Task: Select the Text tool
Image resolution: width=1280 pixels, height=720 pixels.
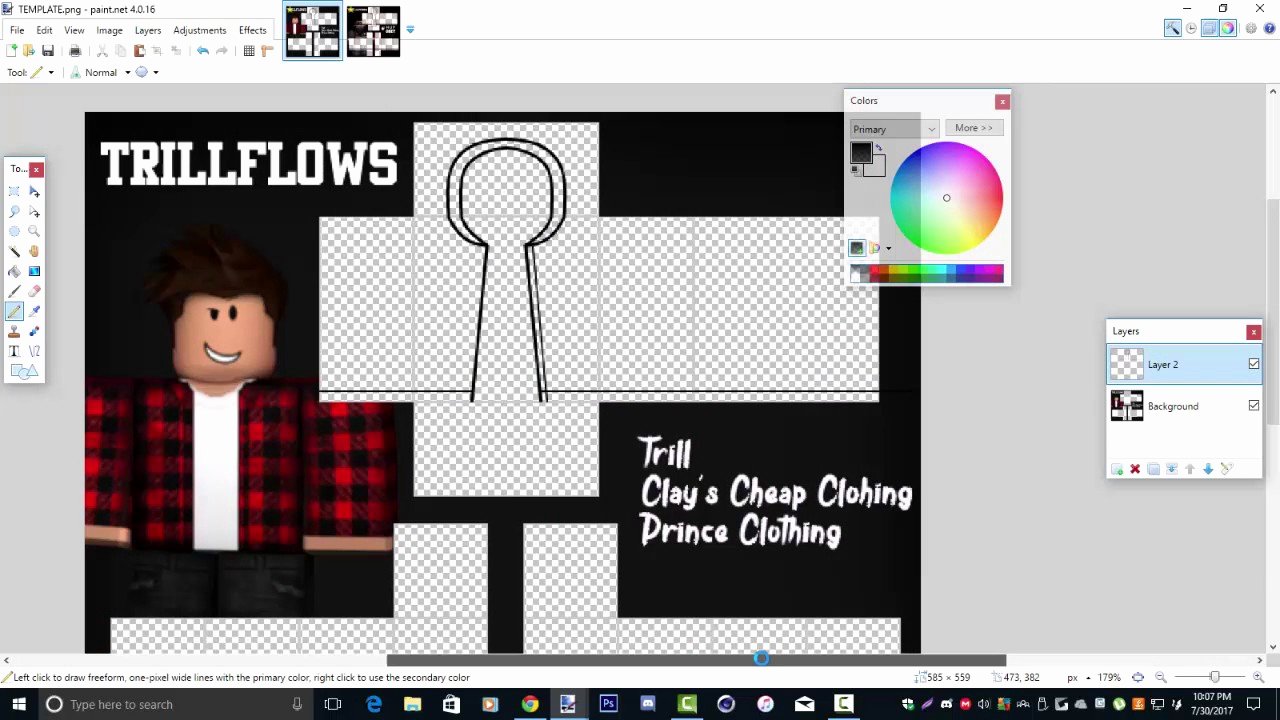Action: point(14,351)
